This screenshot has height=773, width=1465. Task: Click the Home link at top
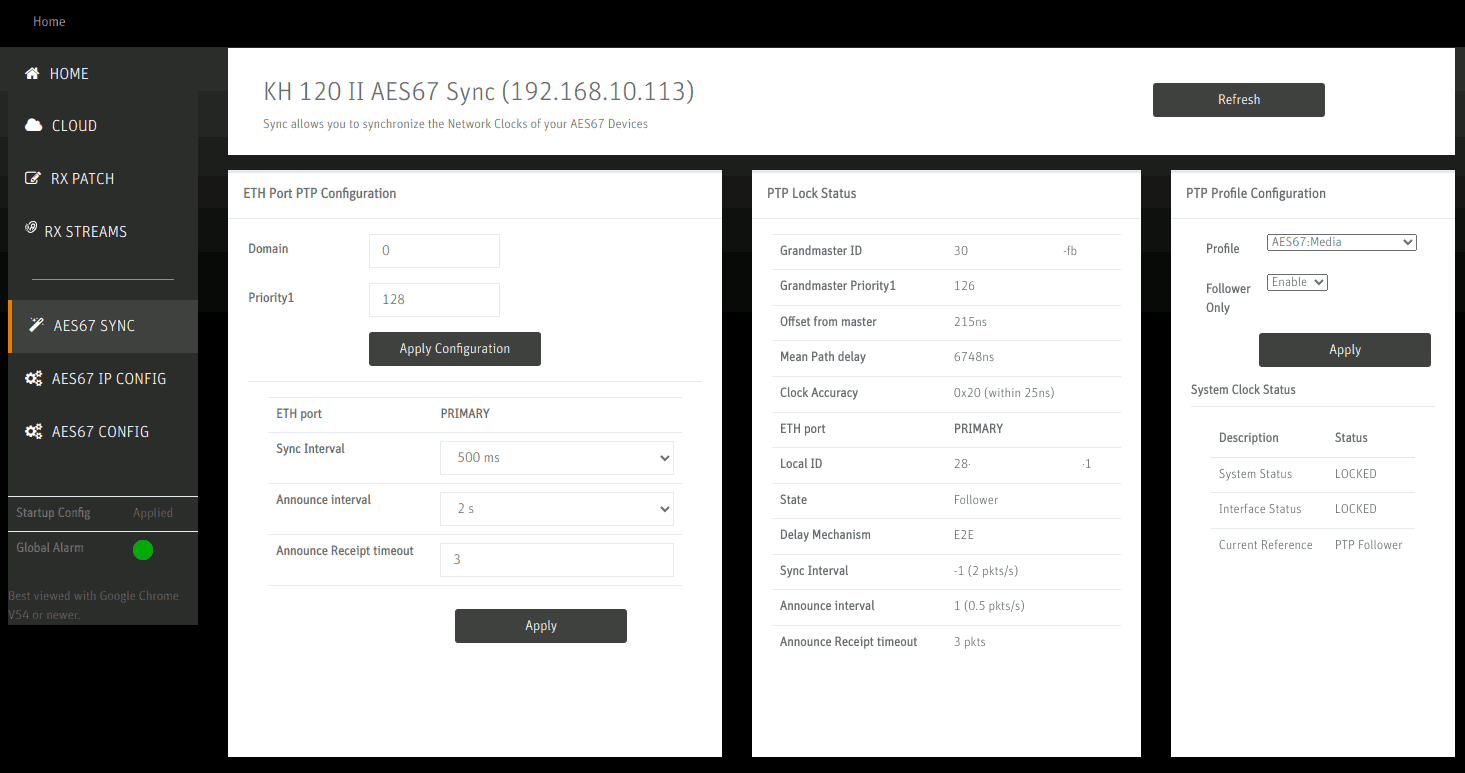[x=49, y=21]
